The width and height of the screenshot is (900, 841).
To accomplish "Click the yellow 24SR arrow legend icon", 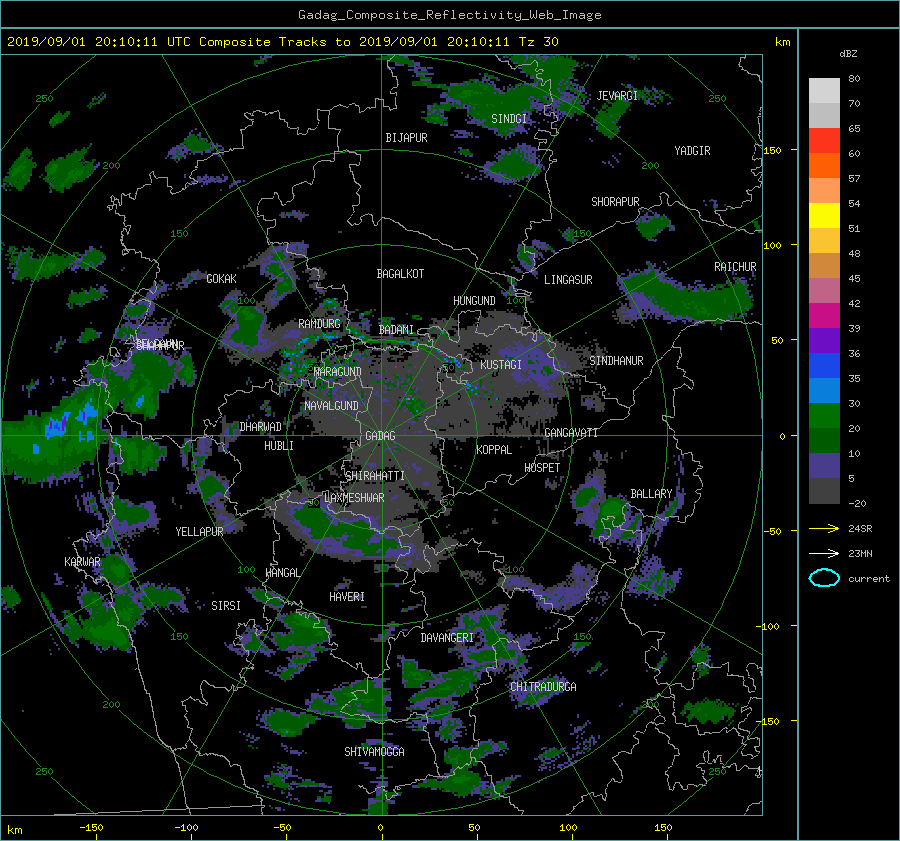I will [x=824, y=528].
